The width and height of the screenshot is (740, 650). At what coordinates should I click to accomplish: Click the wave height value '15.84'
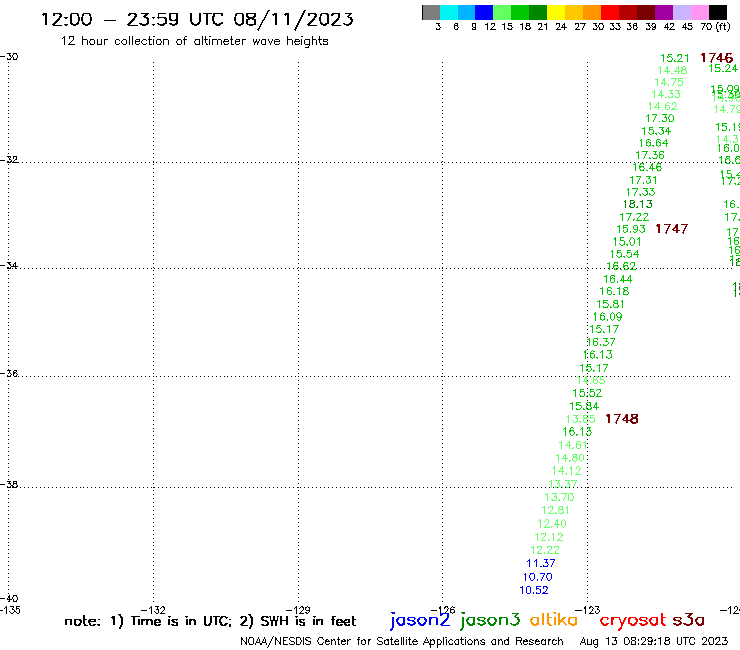[x=584, y=406]
